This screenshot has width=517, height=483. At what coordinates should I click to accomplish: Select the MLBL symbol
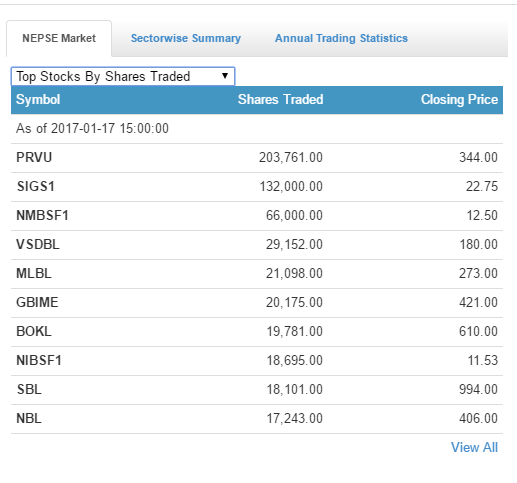[34, 273]
